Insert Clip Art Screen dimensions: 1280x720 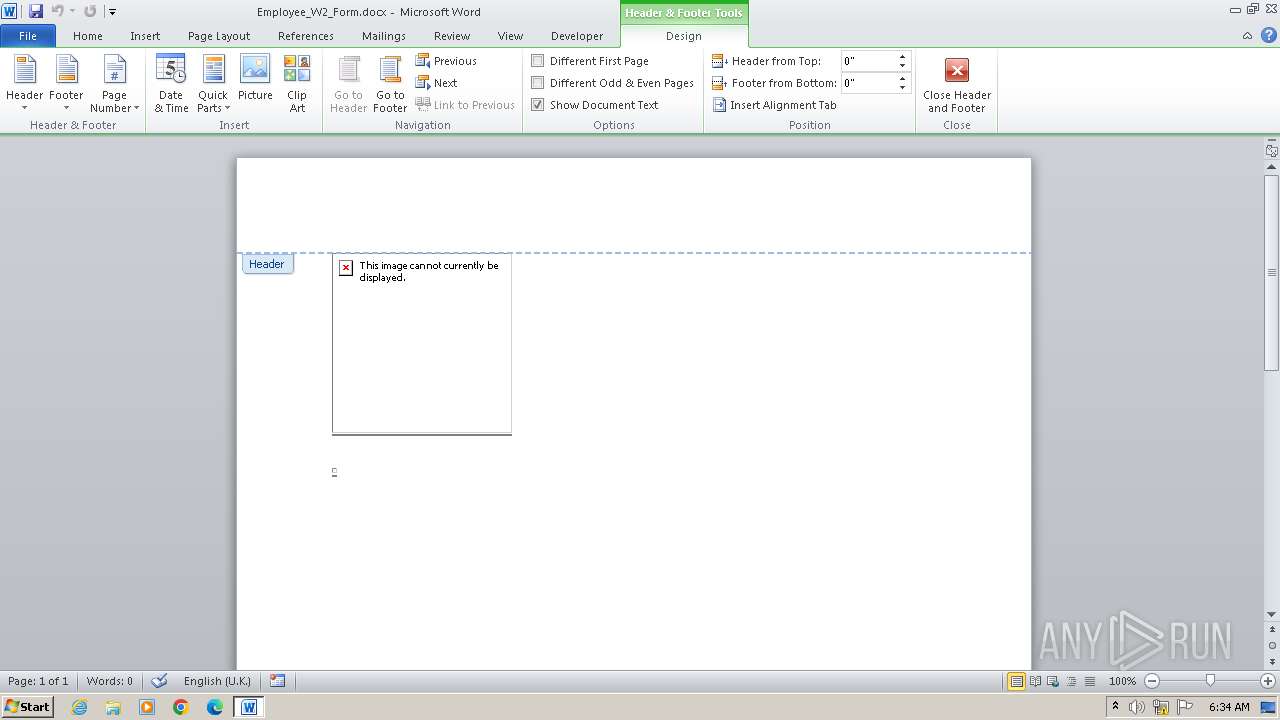[297, 84]
